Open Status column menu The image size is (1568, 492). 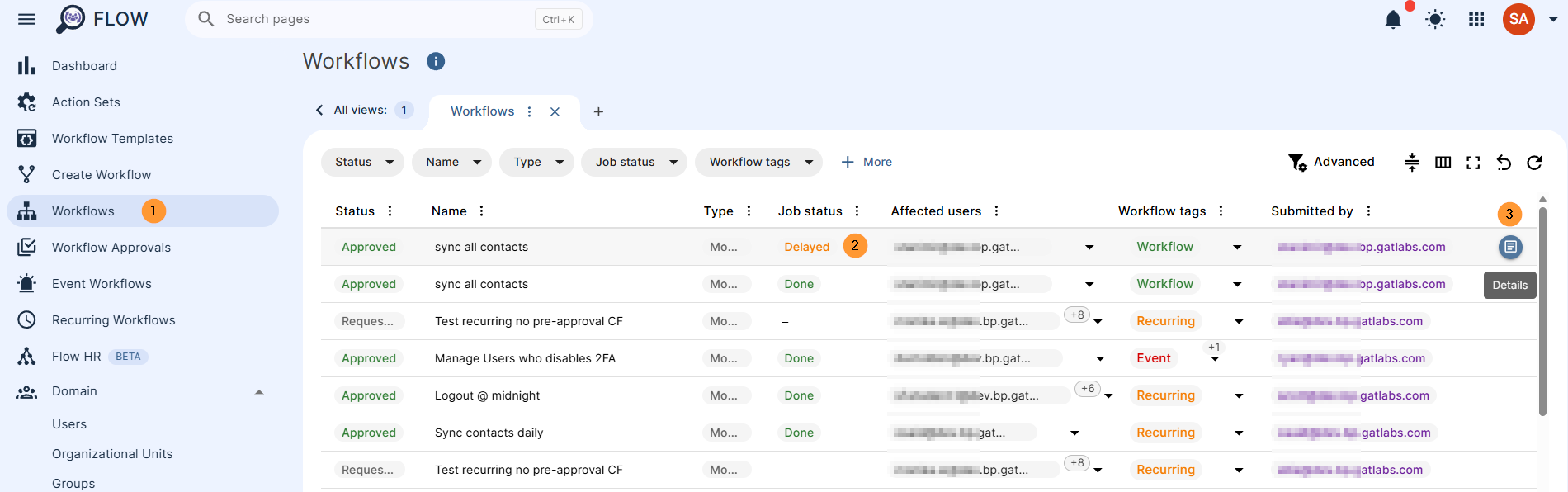click(x=390, y=211)
